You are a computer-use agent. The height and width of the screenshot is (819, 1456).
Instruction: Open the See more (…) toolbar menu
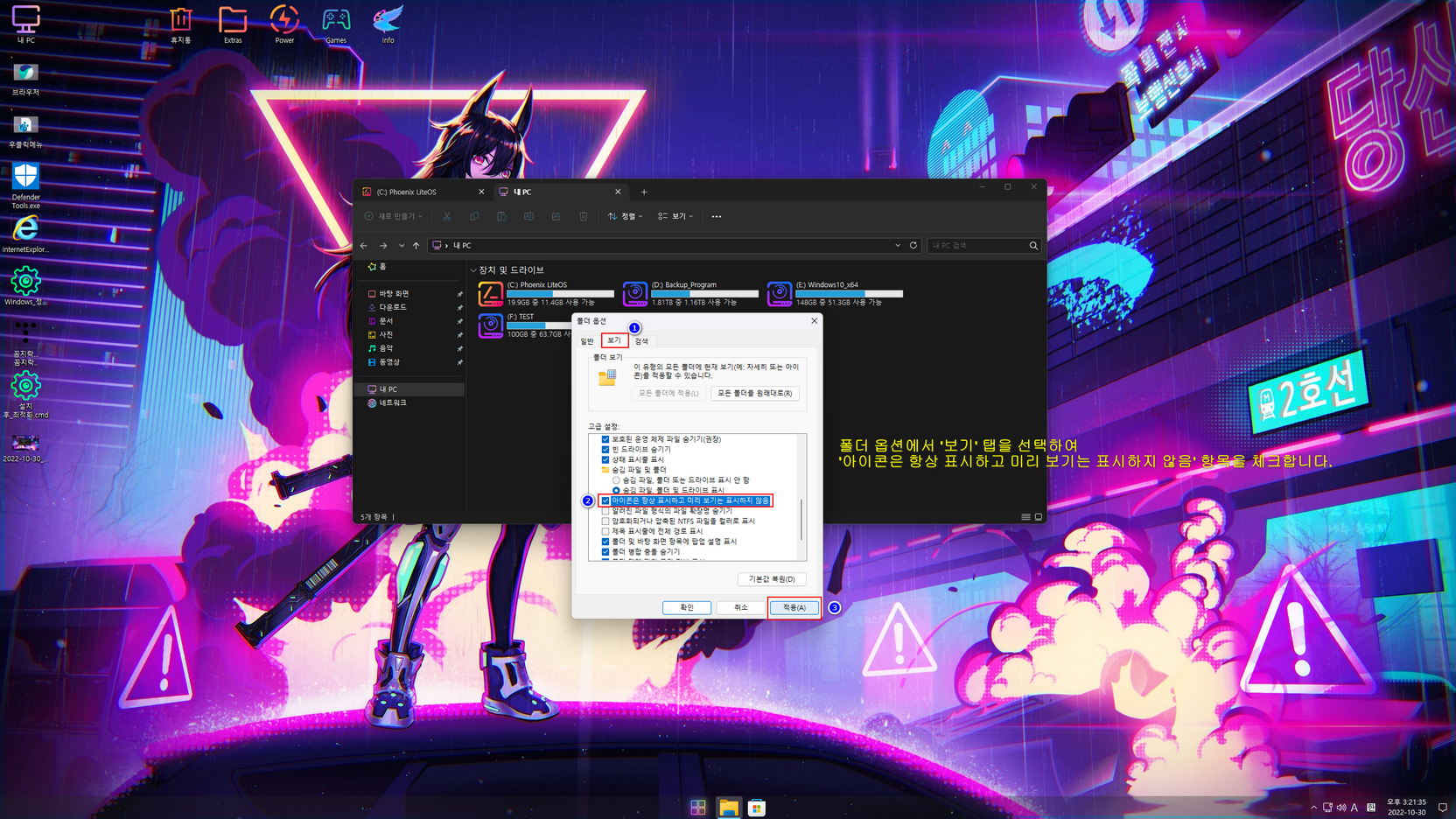pos(717,216)
